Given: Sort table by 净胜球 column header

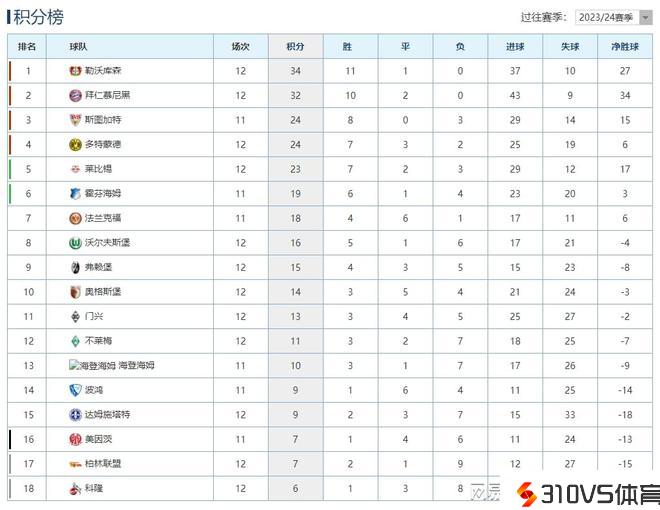Looking at the screenshot, I should [x=625, y=46].
